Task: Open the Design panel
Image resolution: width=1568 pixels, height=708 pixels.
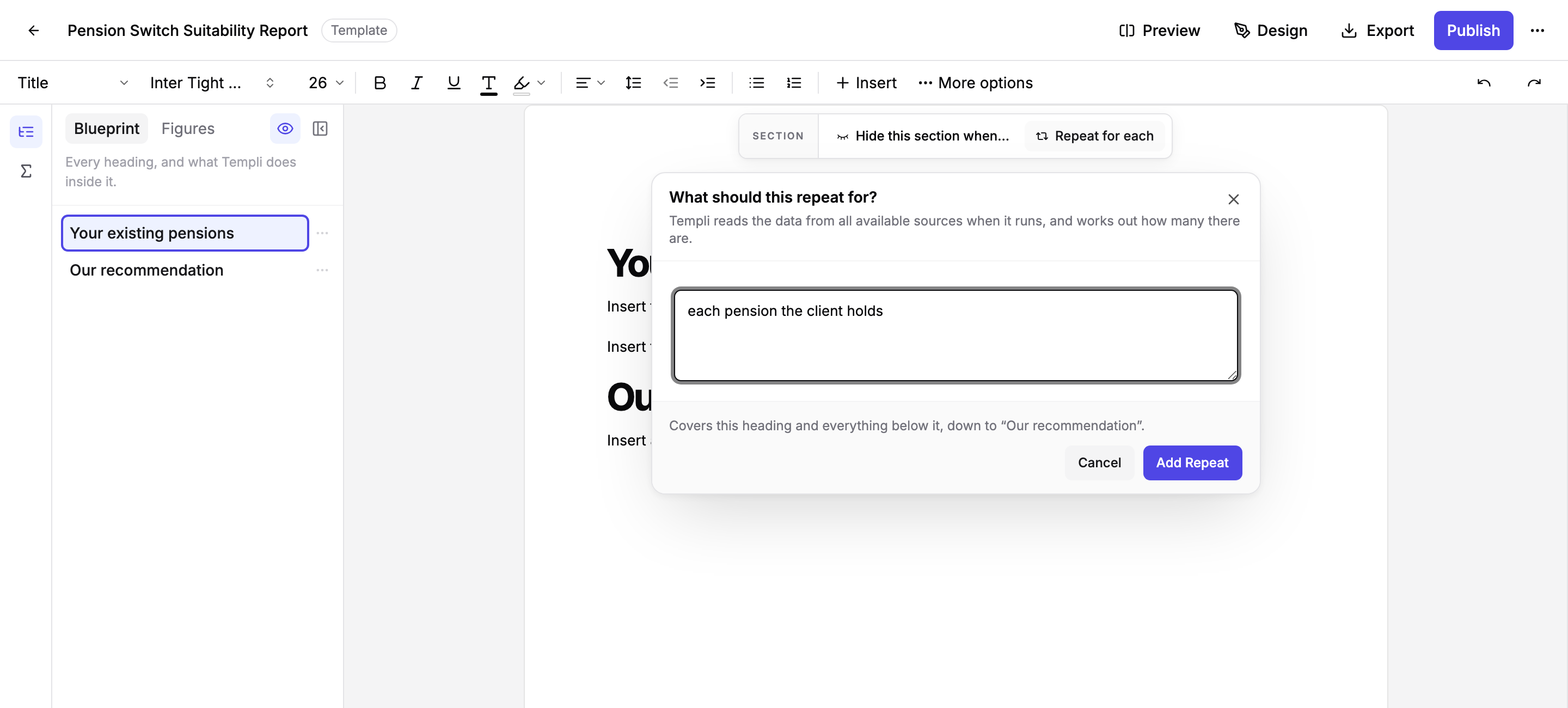Action: 1270,30
